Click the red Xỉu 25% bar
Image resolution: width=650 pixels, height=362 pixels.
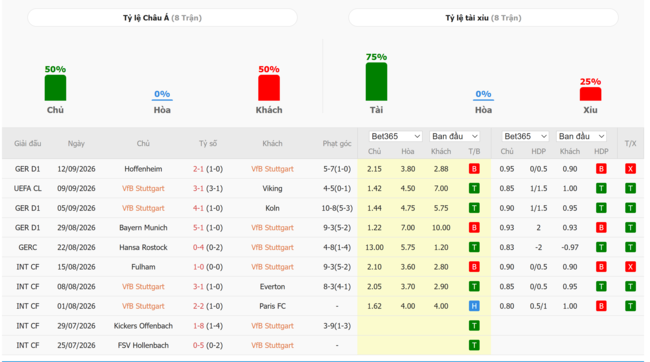(x=590, y=94)
